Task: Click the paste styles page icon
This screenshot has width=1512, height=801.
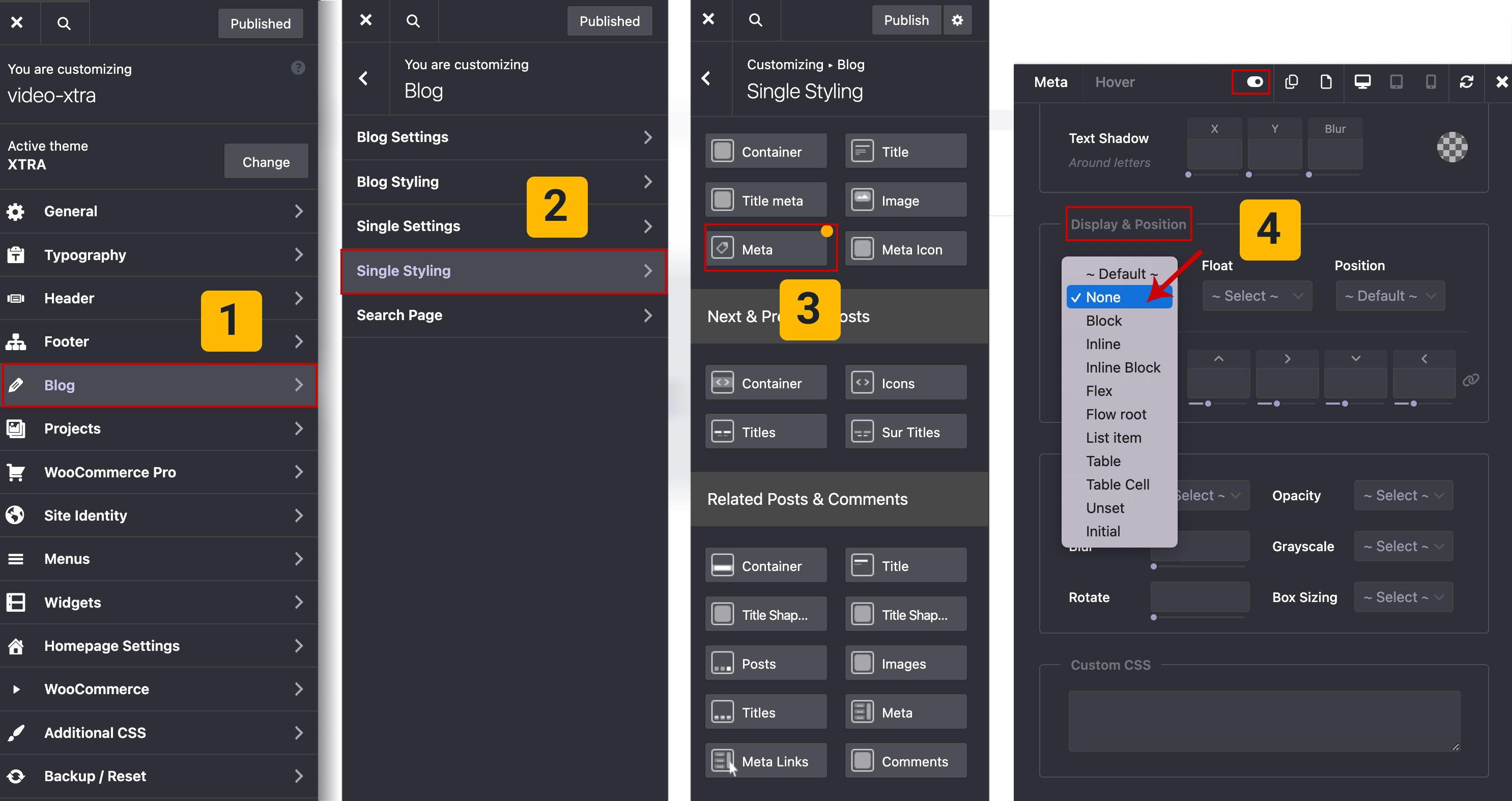Action: [x=1326, y=82]
